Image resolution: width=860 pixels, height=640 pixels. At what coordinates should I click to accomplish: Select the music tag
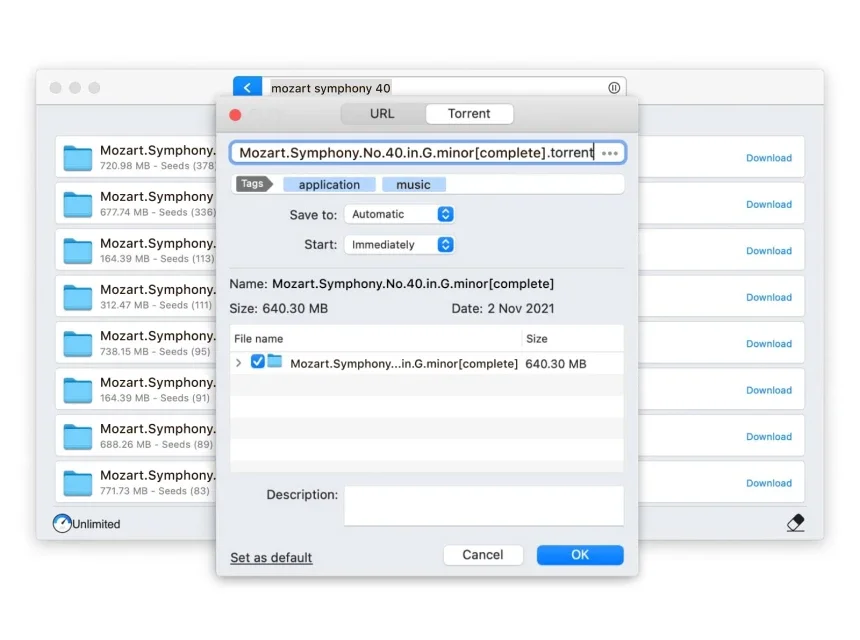pyautogui.click(x=413, y=185)
